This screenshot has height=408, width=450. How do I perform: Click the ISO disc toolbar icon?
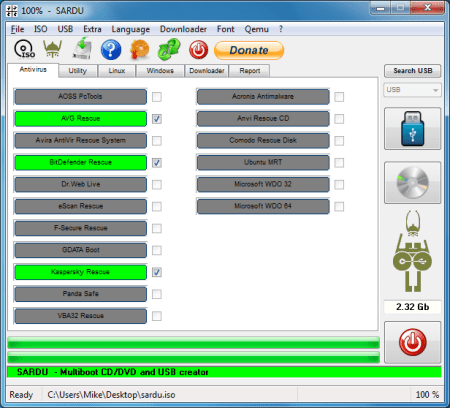coord(24,49)
